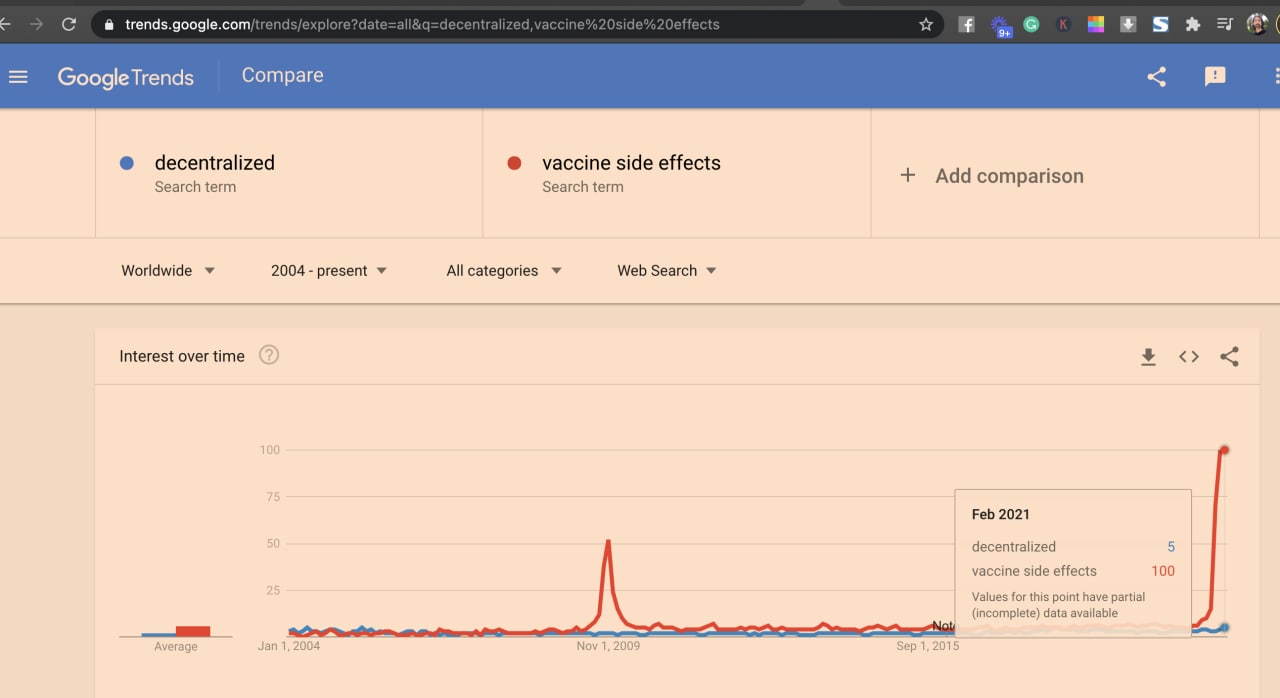1280x698 pixels.
Task: Open the K extension icon
Action: tap(1063, 24)
